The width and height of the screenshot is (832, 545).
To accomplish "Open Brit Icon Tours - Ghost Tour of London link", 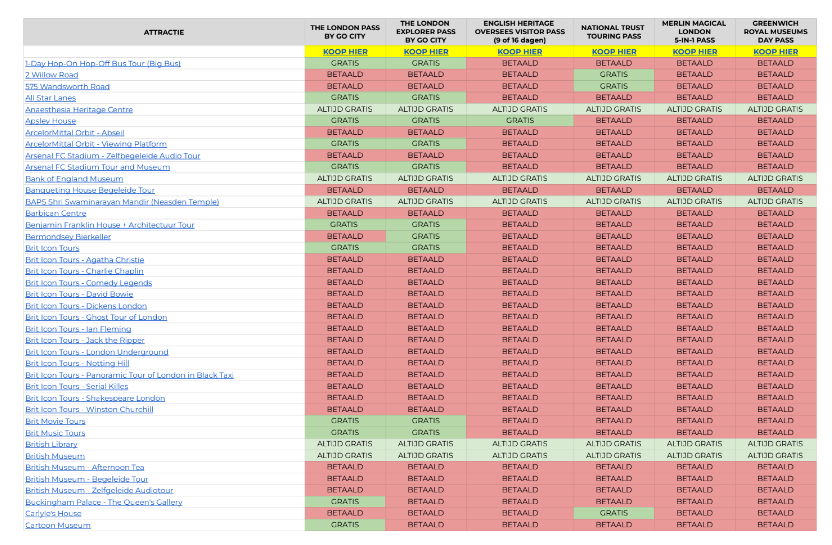I will pos(96,317).
